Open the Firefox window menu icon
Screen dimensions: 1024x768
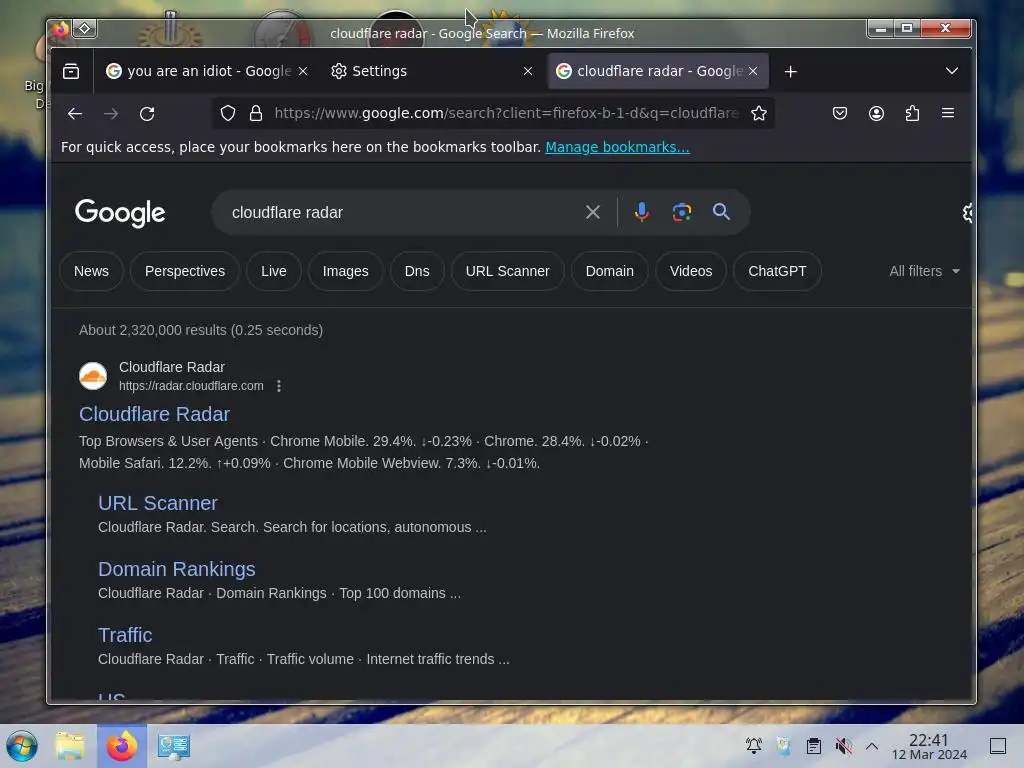click(x=61, y=29)
